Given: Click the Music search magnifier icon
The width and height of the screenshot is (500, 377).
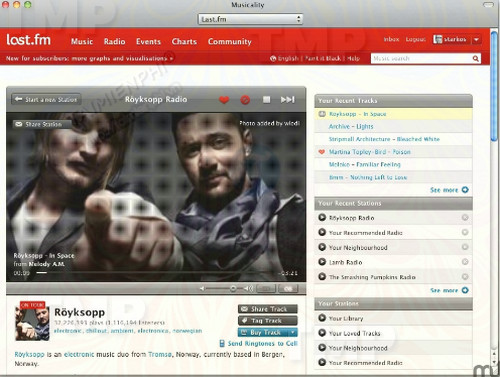Looking at the screenshot, I should pos(476,59).
